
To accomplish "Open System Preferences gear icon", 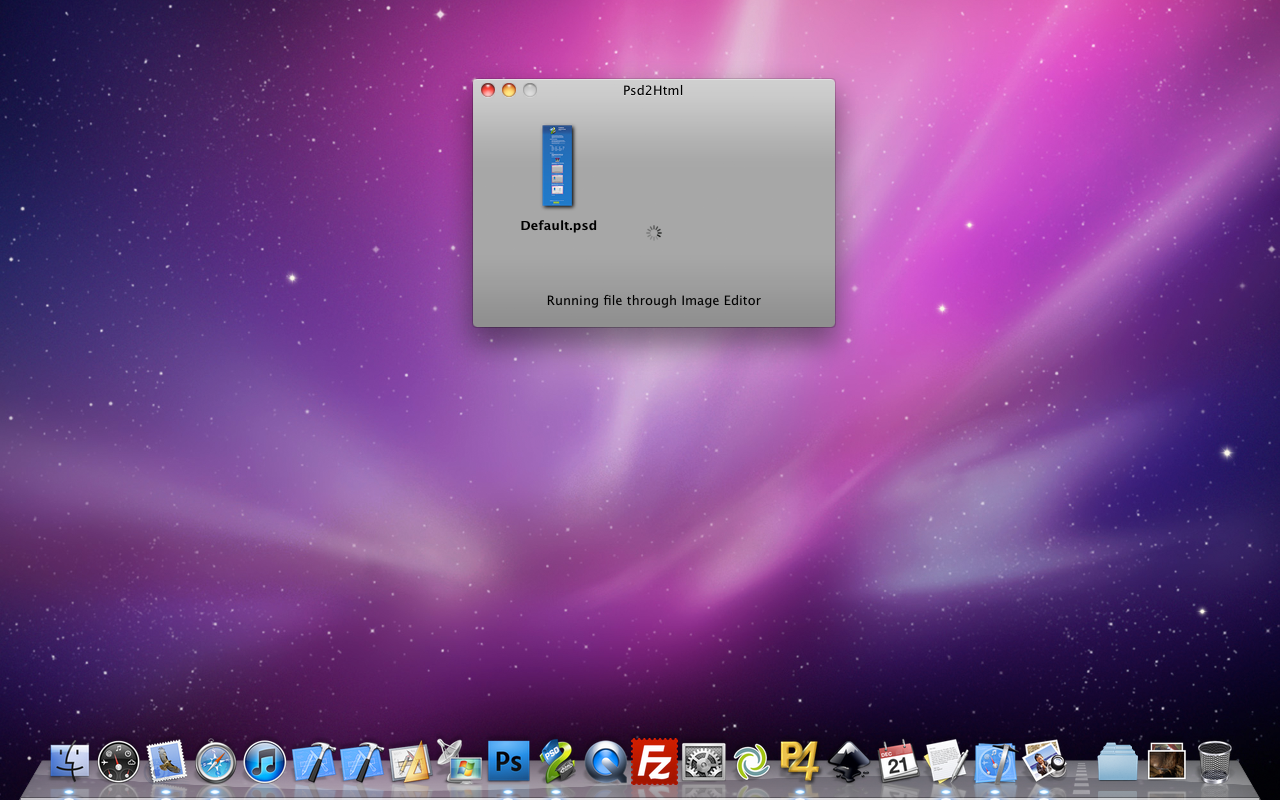I will (x=703, y=762).
